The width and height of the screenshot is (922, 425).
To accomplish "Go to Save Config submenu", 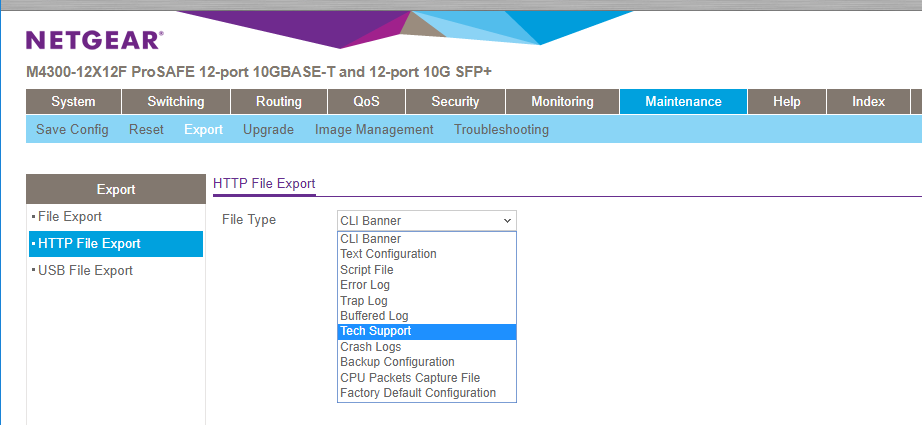I will click(72, 129).
